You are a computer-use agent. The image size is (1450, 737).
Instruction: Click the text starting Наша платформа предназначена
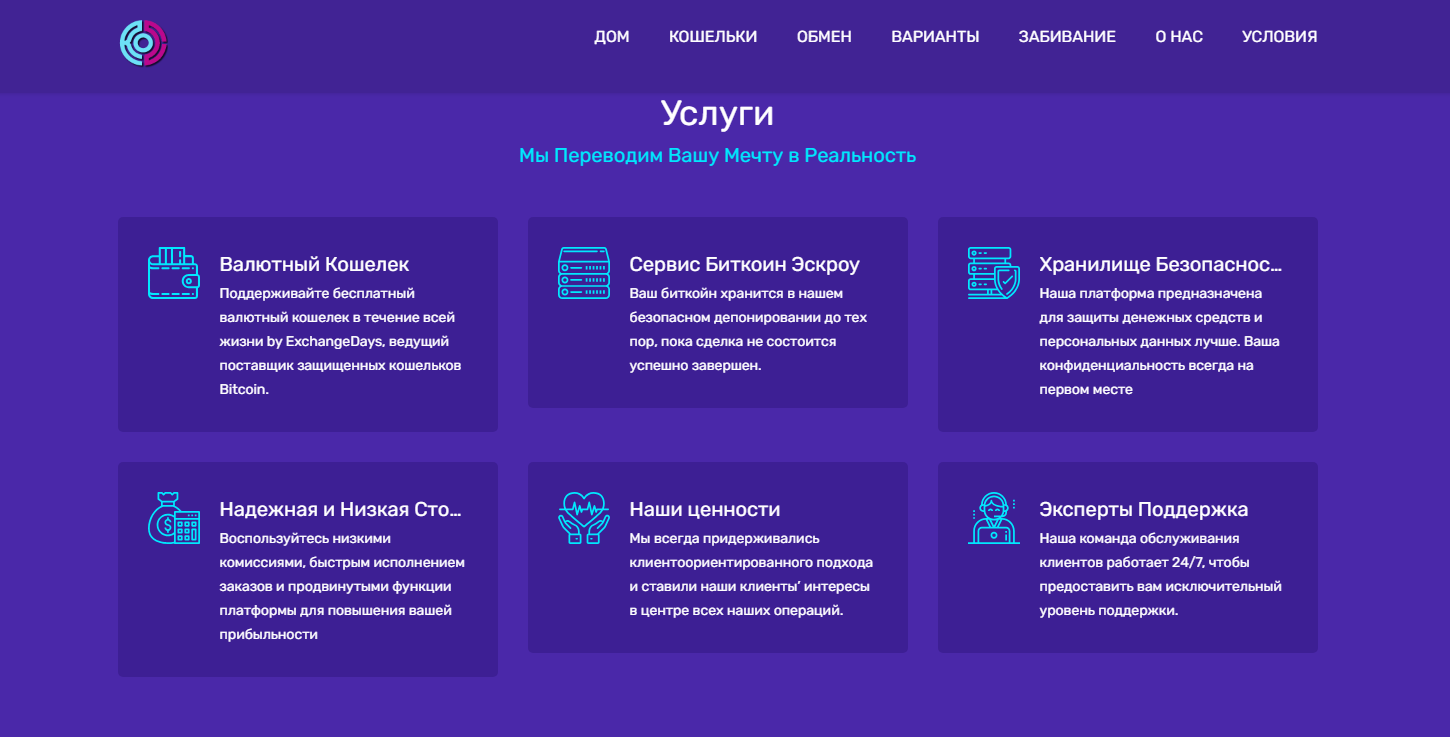tap(1159, 341)
